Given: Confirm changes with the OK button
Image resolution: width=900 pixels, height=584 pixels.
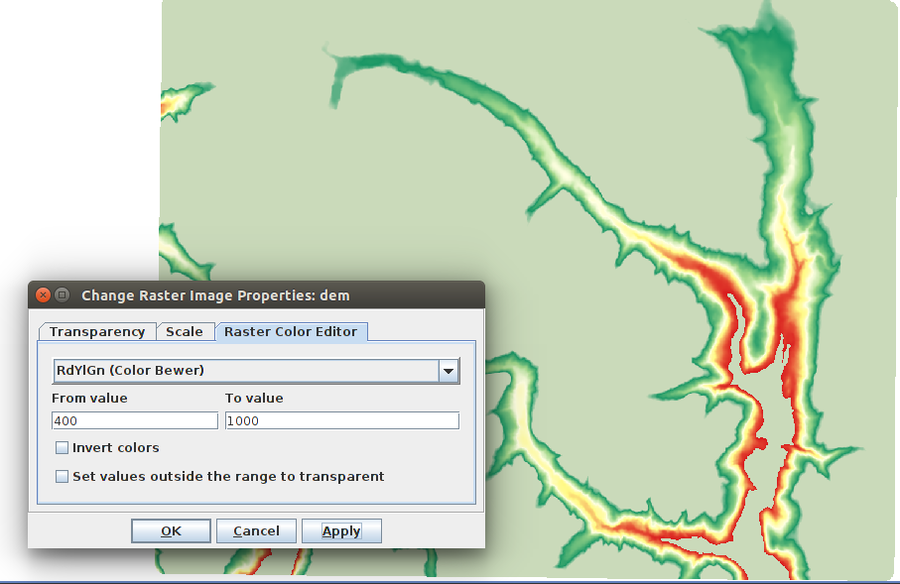Looking at the screenshot, I should pos(170,530).
